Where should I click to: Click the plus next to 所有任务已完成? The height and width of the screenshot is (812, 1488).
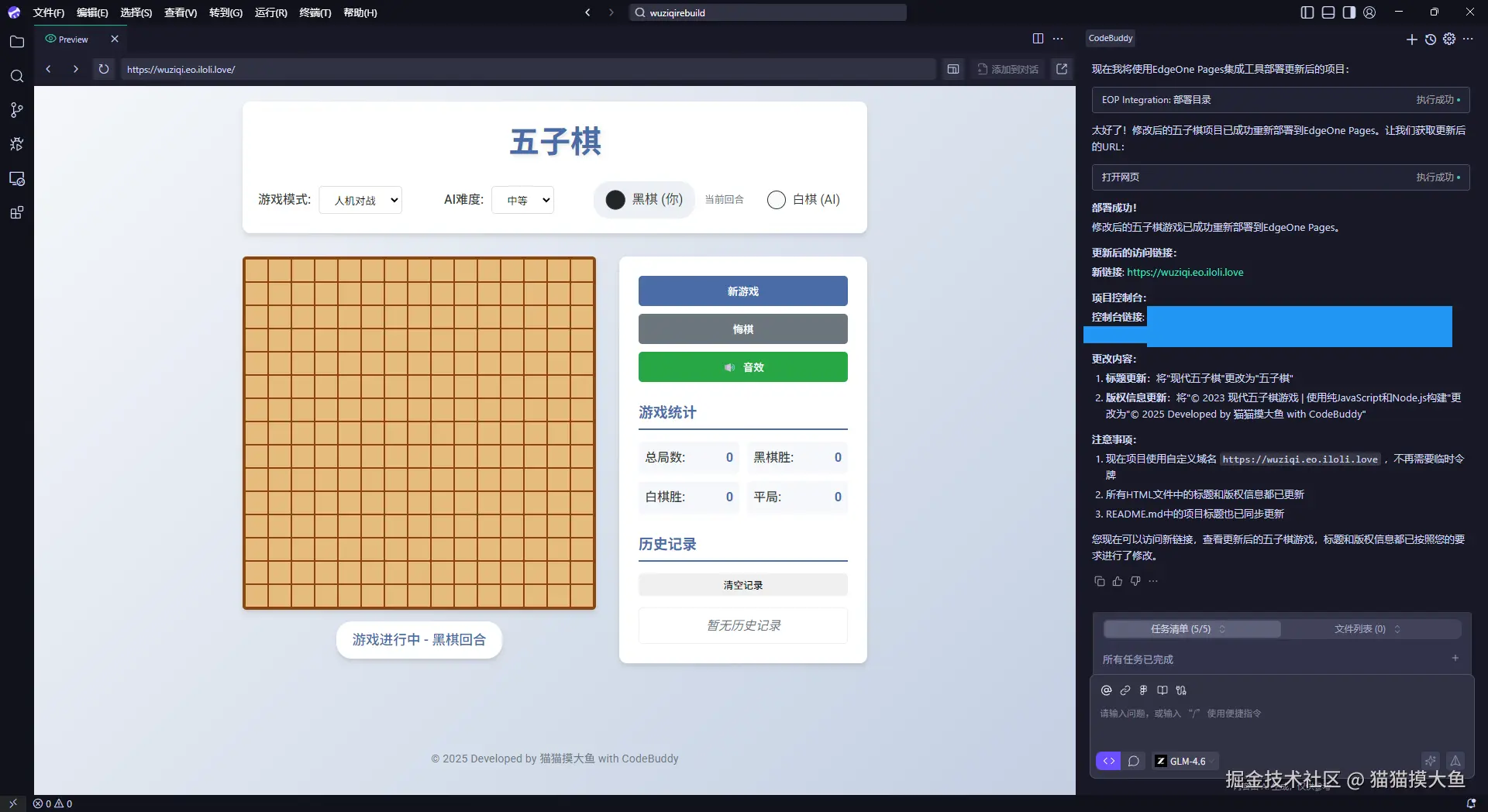tap(1455, 659)
